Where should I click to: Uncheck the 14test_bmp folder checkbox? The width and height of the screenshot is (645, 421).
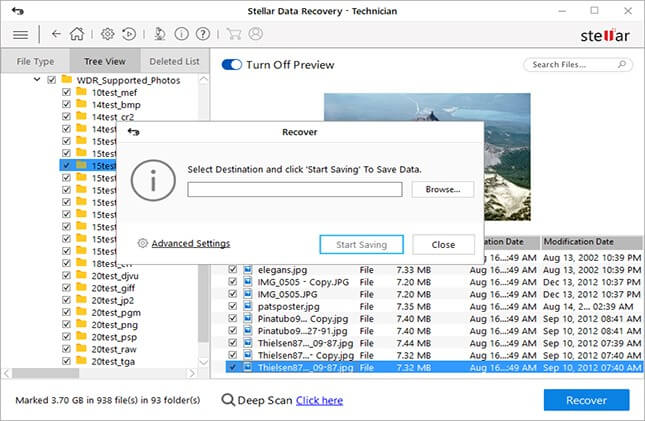click(x=66, y=104)
